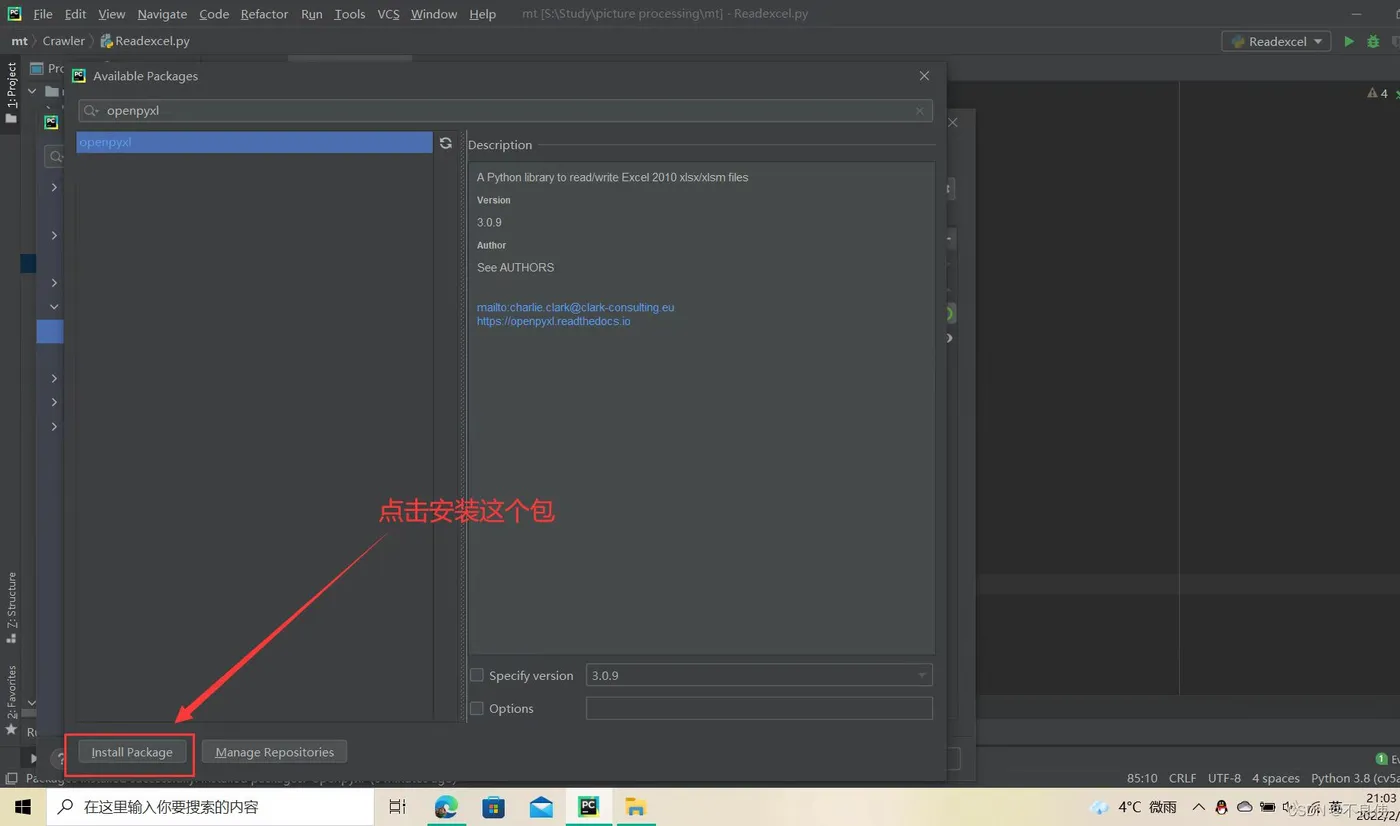Open the weather widget showing 4°C
This screenshot has height=826, width=1400.
1133,807
